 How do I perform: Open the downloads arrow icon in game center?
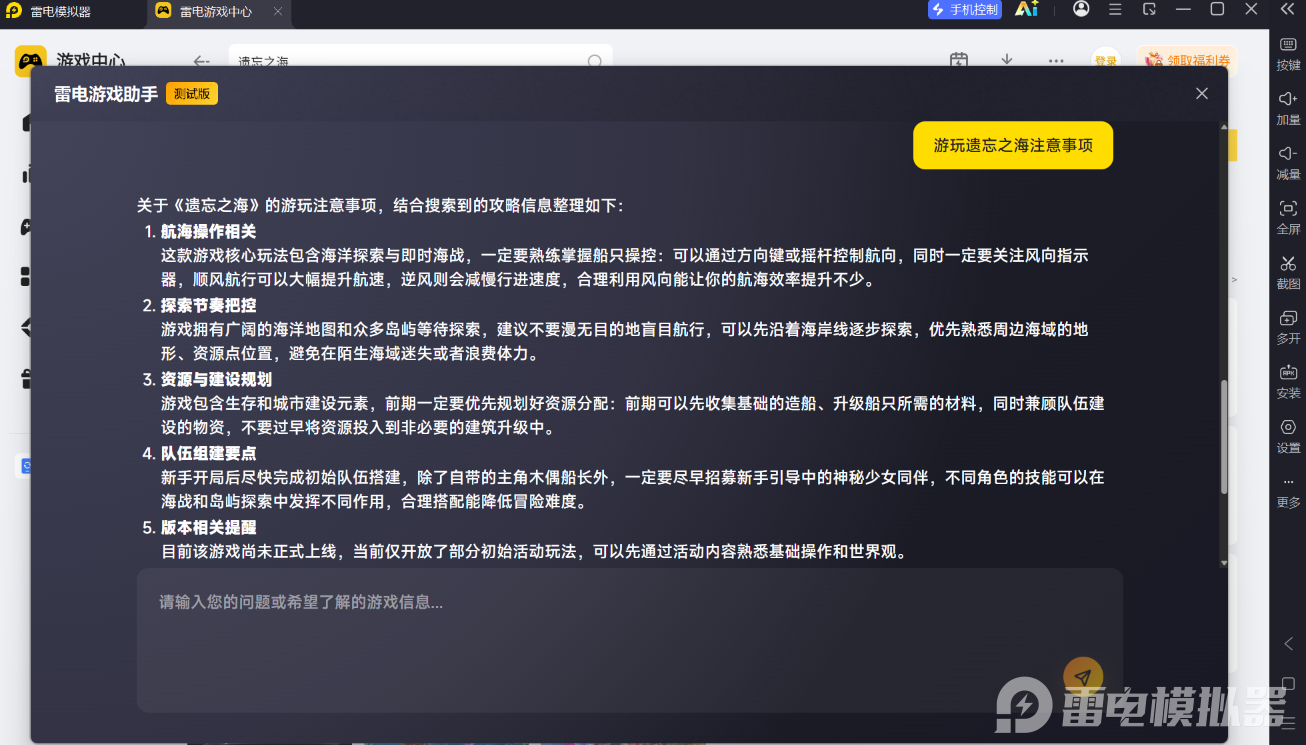click(x=1007, y=60)
